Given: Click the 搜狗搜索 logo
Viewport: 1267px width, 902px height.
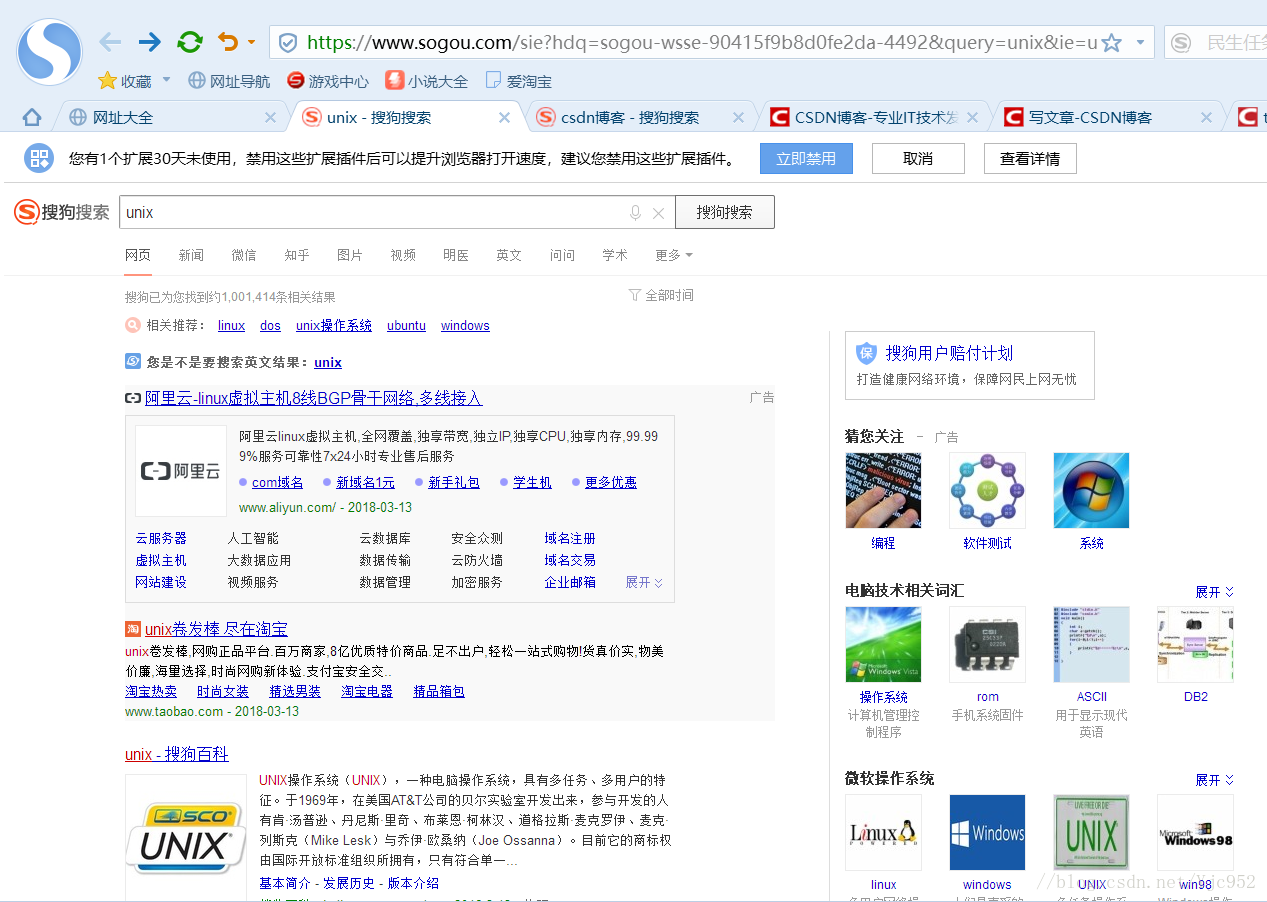Looking at the screenshot, I should coord(62,212).
